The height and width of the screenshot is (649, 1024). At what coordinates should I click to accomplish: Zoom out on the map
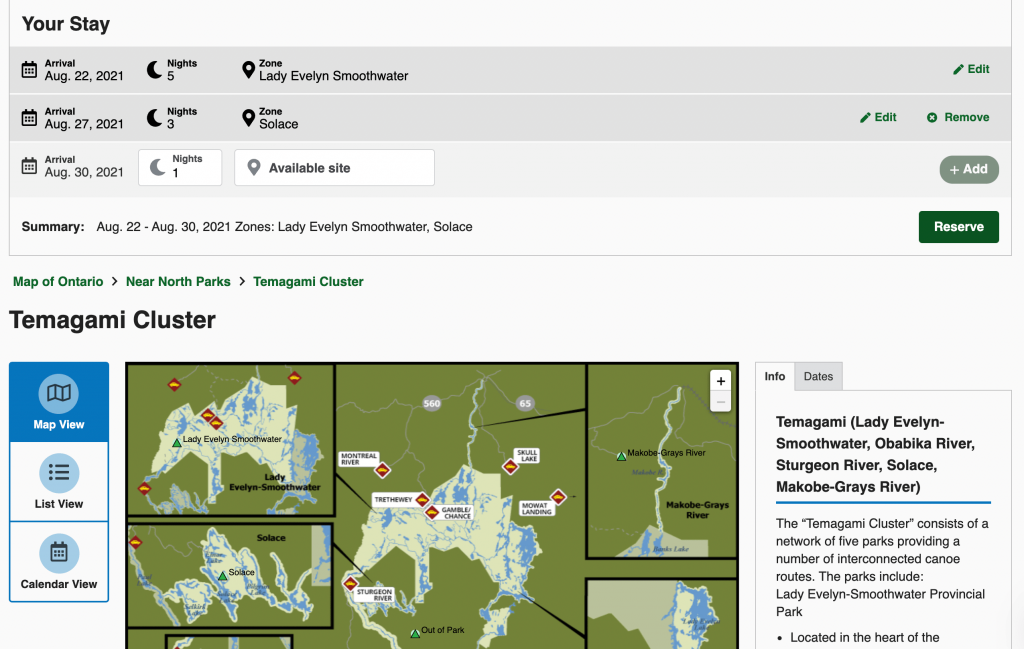click(x=720, y=402)
